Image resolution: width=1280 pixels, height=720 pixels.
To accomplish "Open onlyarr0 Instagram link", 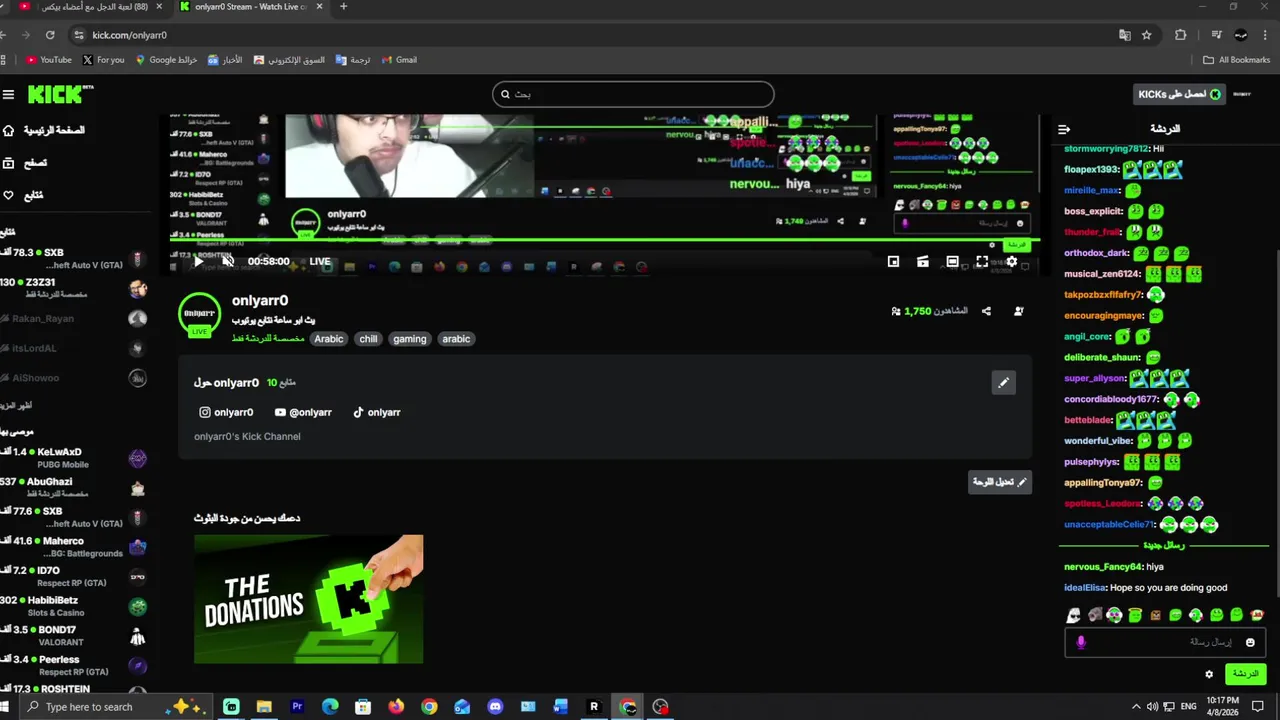I will pos(226,412).
